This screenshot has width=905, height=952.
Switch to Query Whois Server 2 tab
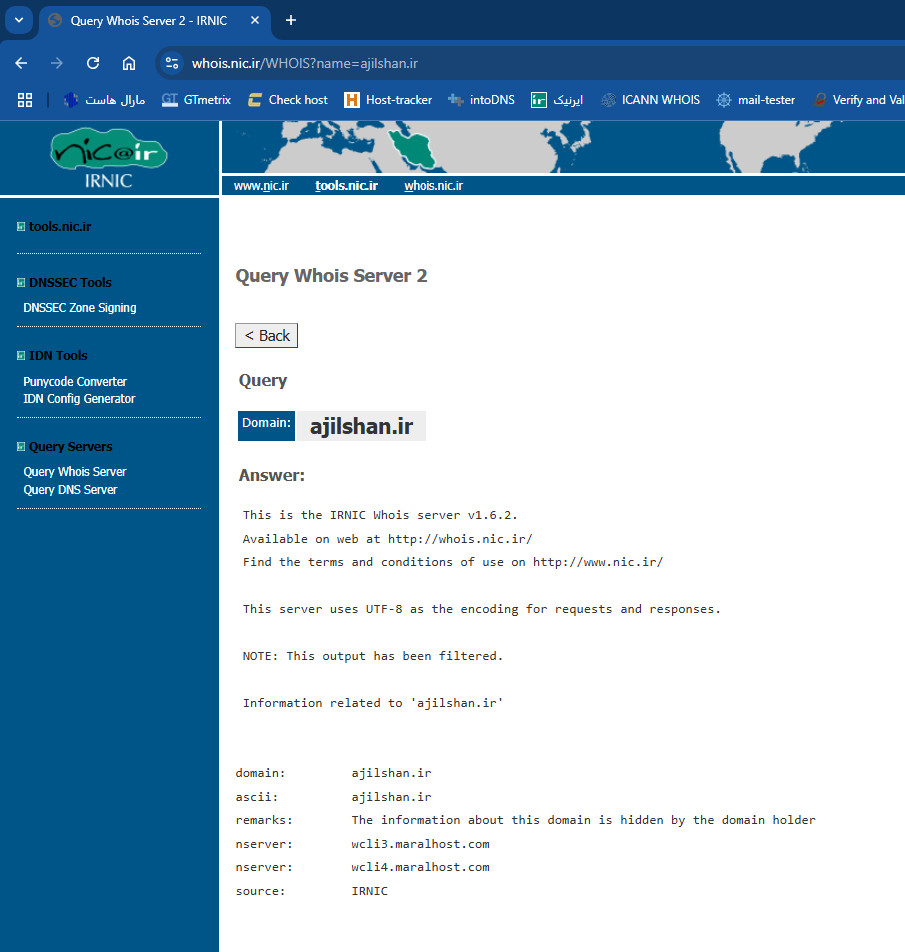[150, 20]
